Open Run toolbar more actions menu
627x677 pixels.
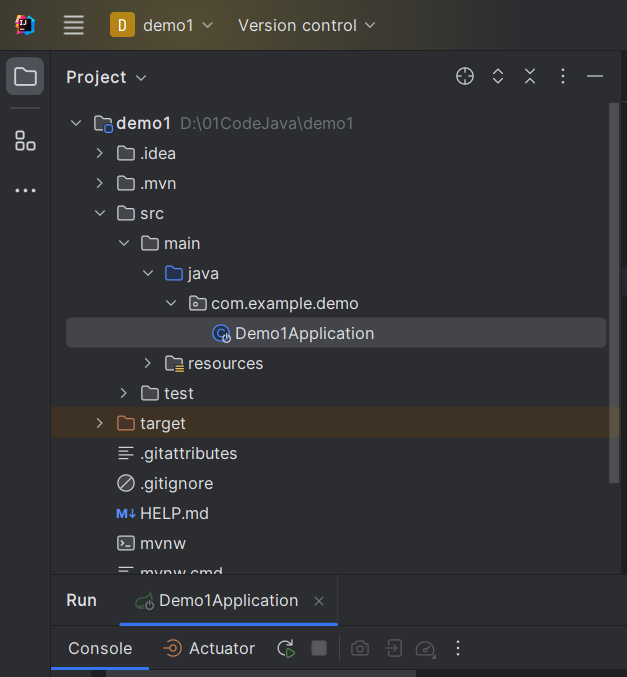[458, 648]
